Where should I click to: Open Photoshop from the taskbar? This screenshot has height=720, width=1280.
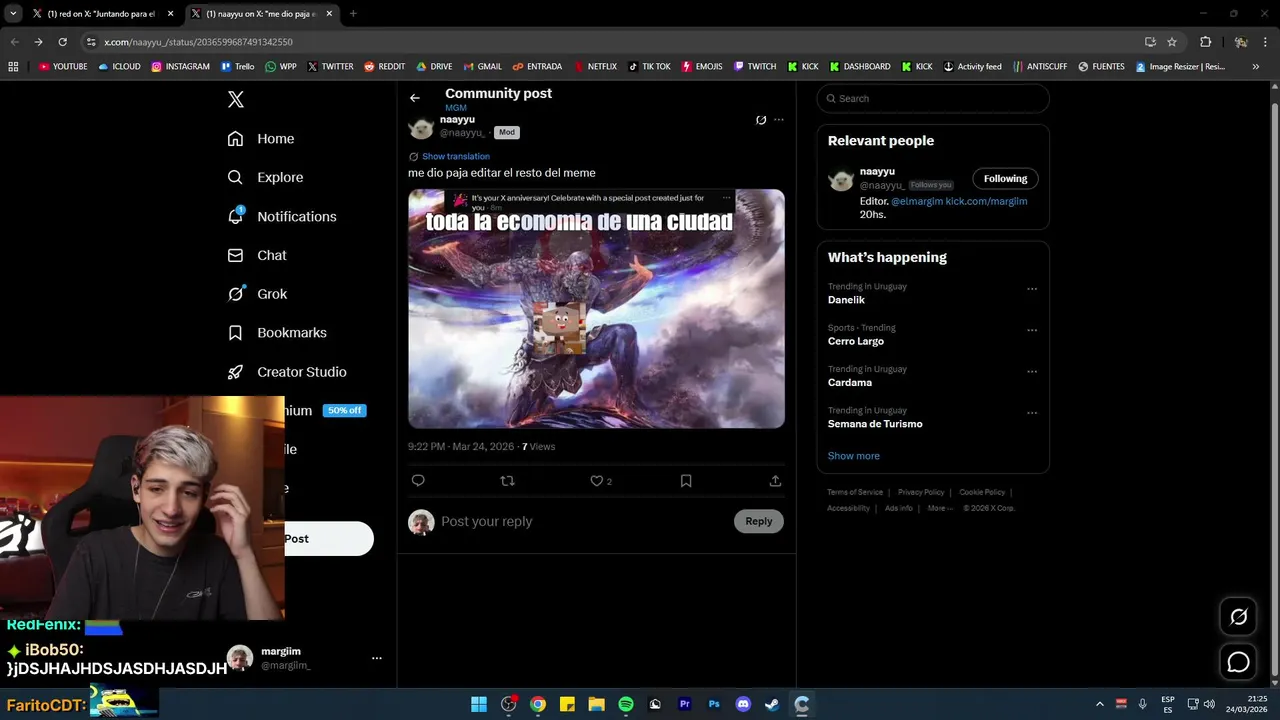pos(714,704)
